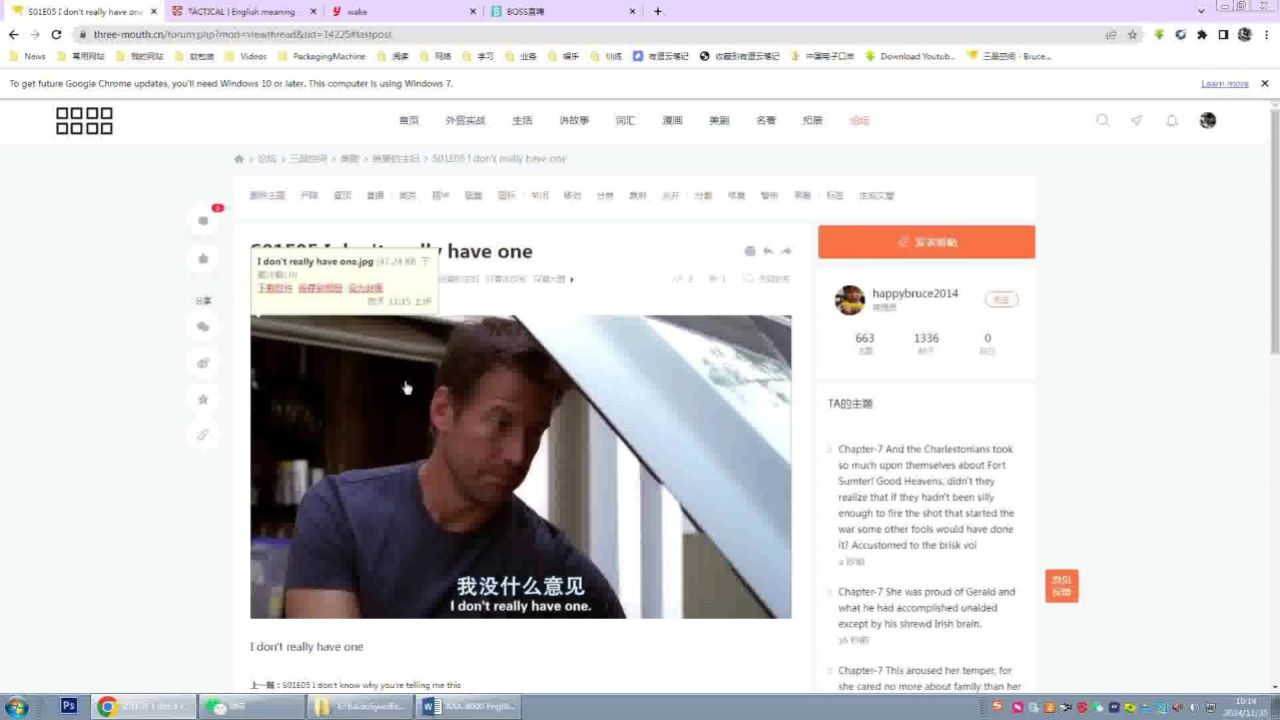Click the post image of the man

tap(520, 467)
